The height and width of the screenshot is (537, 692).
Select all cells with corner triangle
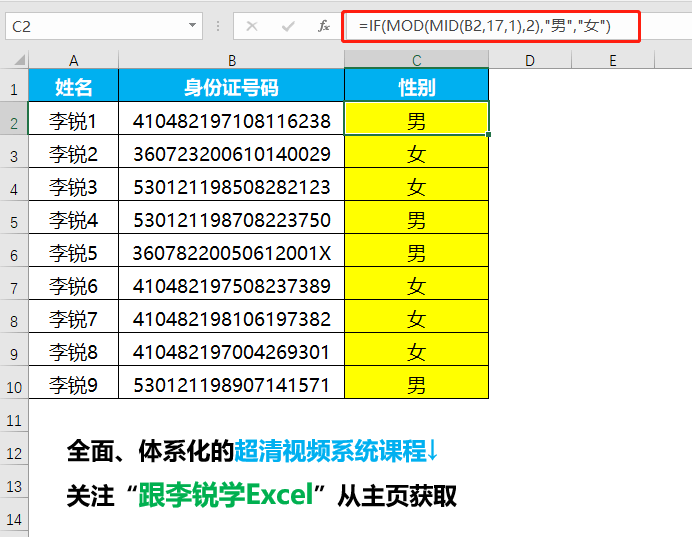[x=19, y=60]
